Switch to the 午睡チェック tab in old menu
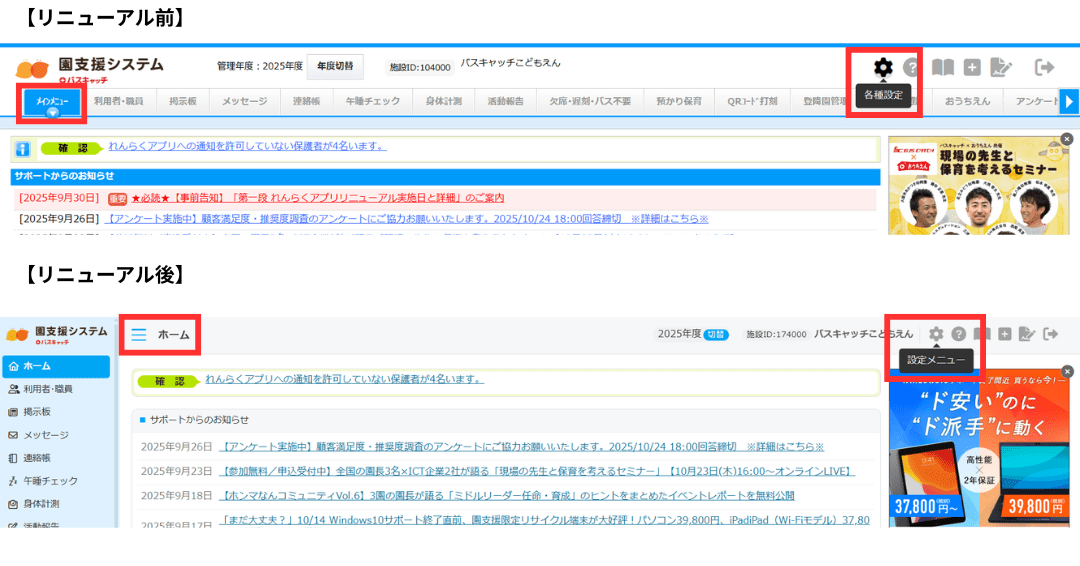This screenshot has height=566, width=1080. pos(372,101)
